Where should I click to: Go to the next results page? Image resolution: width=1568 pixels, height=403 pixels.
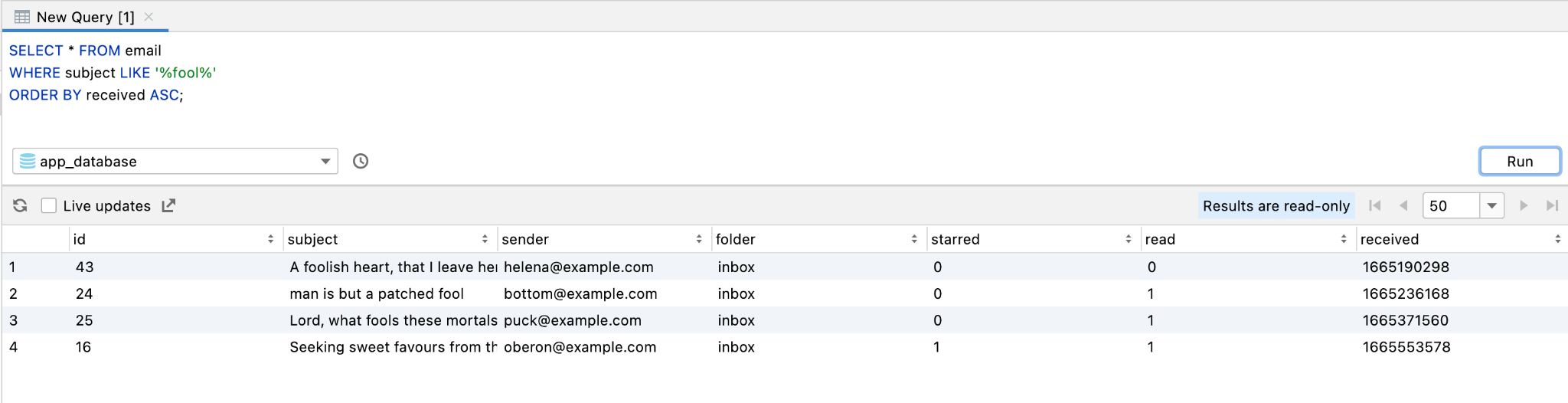(x=1524, y=205)
